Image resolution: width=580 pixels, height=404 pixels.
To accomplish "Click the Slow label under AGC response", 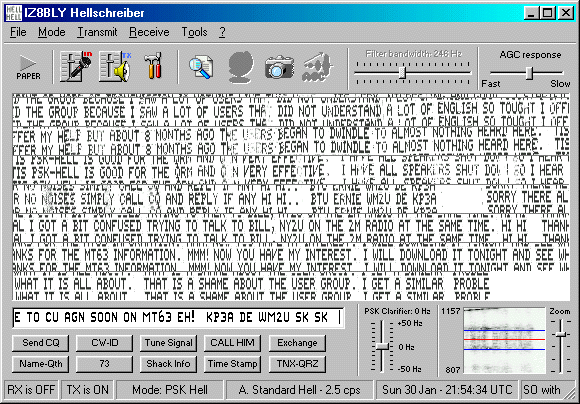I will tap(560, 84).
